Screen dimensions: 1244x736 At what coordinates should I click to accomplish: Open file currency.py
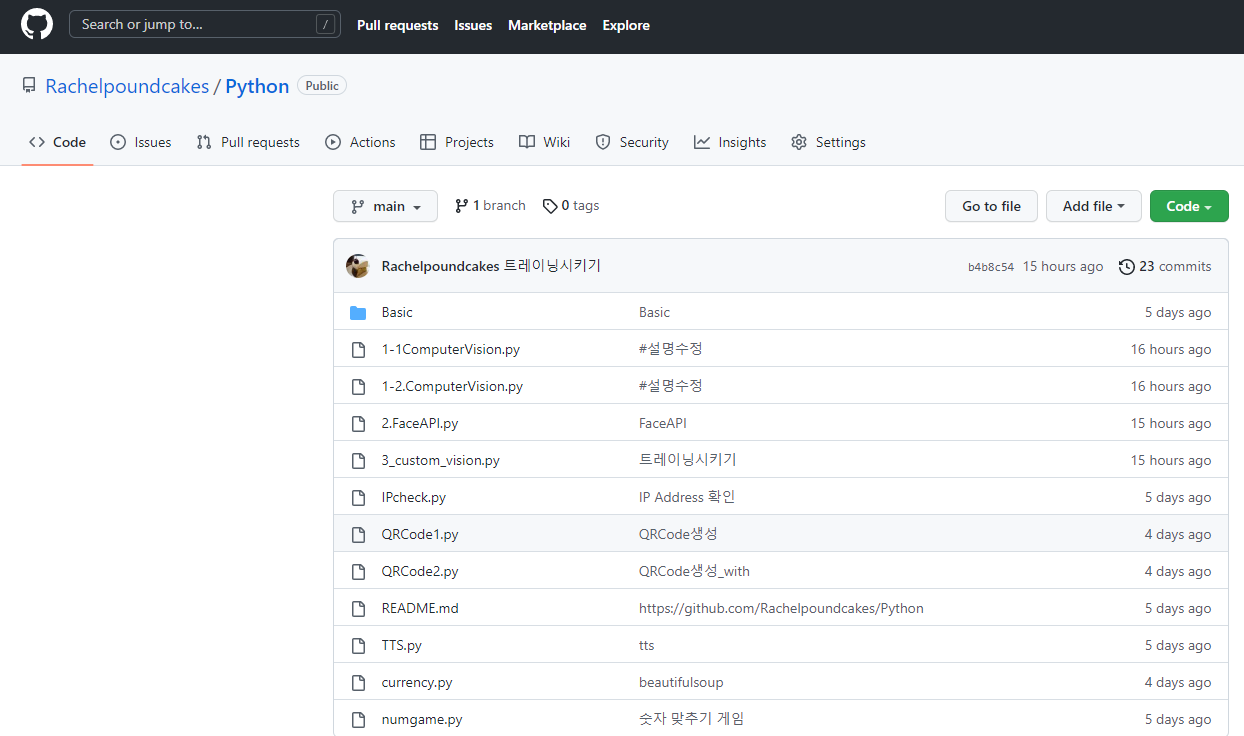[417, 683]
